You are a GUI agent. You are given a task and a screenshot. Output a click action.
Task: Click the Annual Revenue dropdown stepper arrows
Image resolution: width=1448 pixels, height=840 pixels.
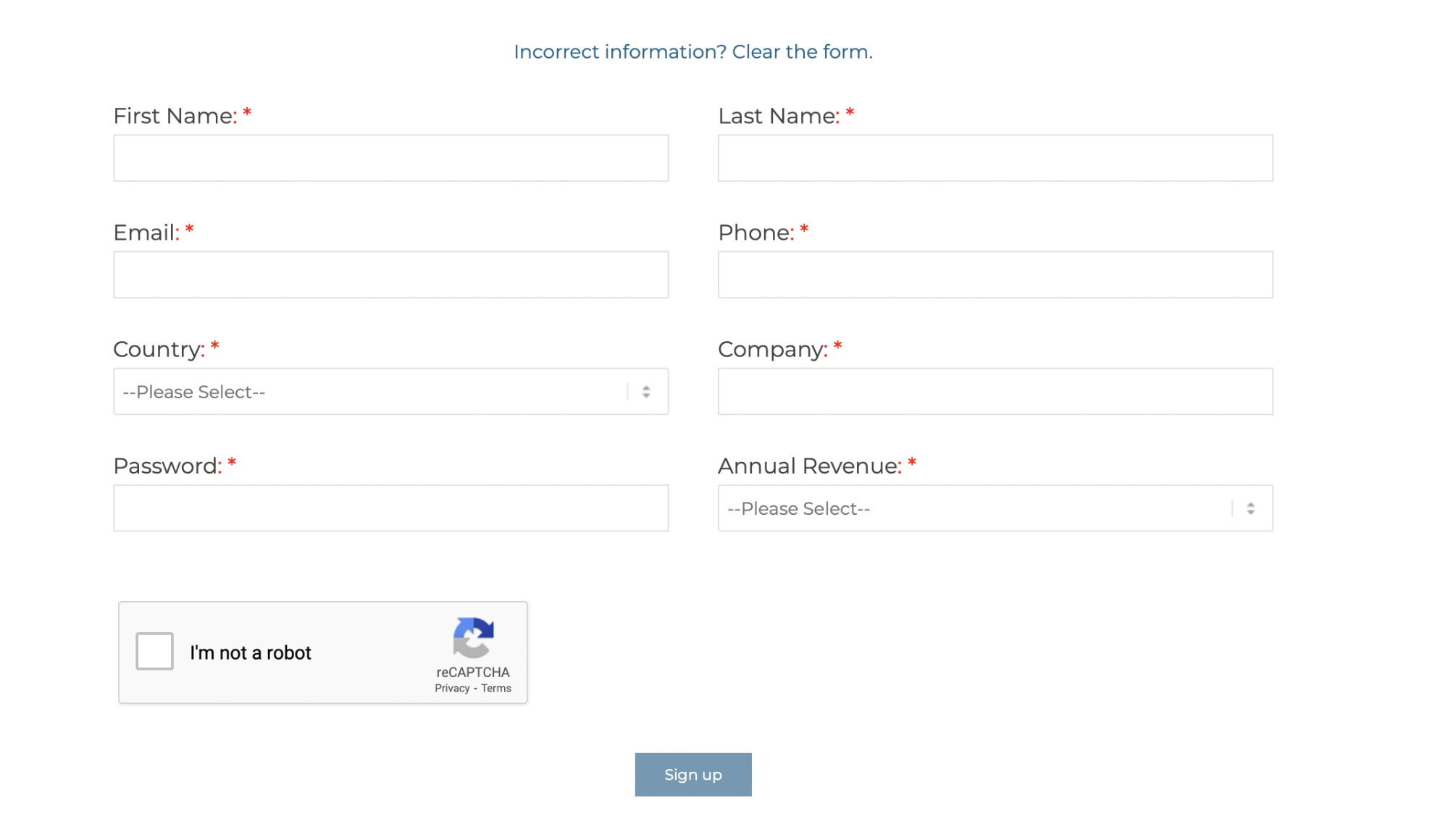coord(1252,508)
